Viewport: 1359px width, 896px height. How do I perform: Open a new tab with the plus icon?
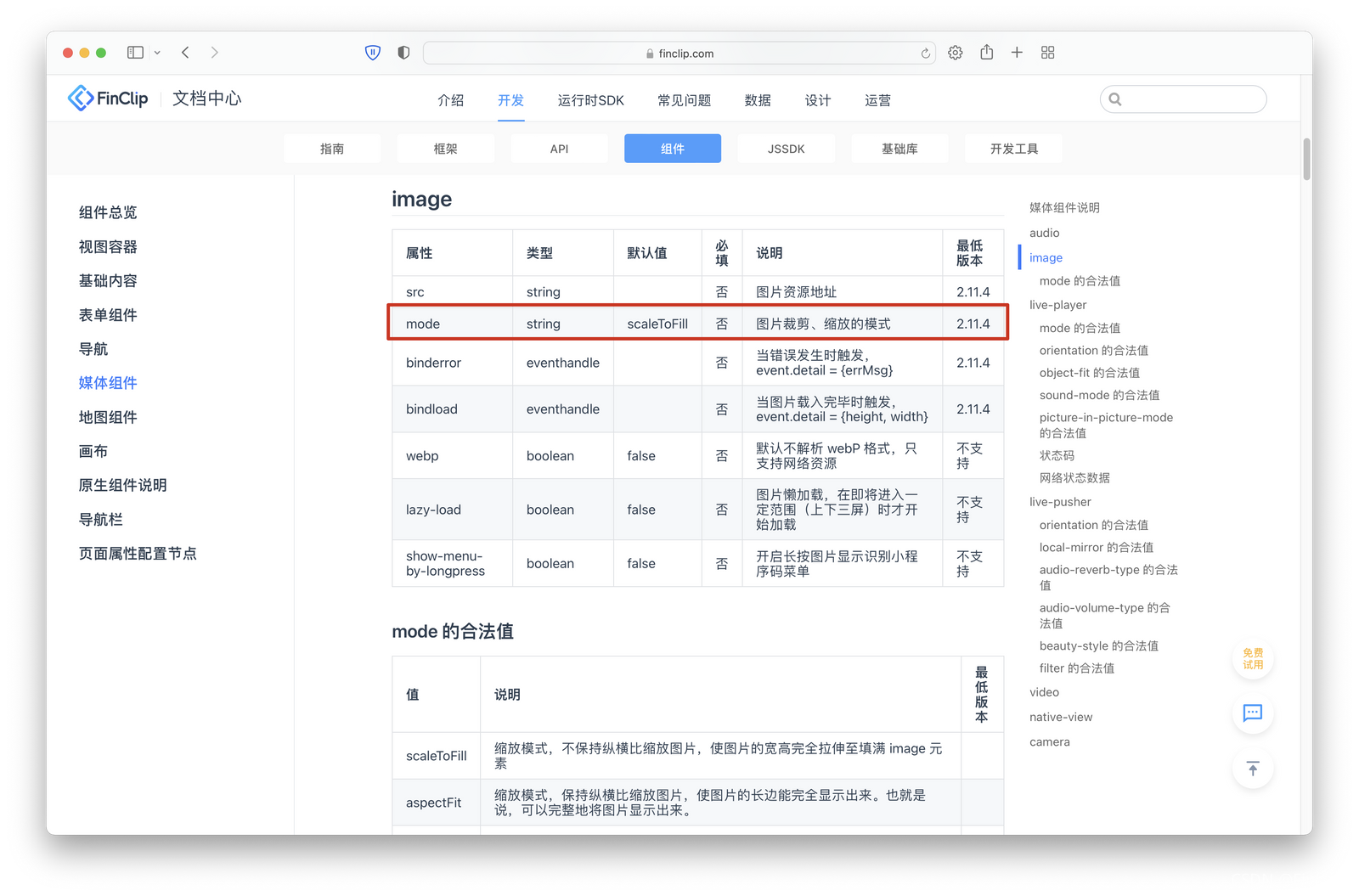[x=1017, y=52]
